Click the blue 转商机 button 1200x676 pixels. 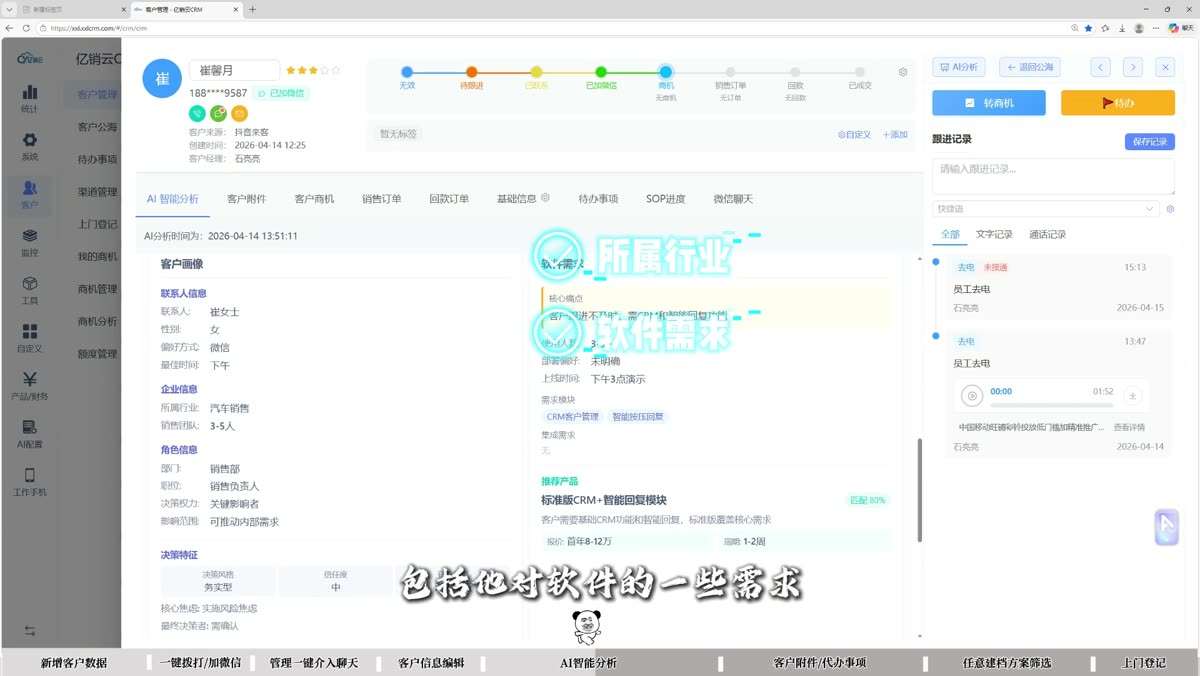click(989, 103)
